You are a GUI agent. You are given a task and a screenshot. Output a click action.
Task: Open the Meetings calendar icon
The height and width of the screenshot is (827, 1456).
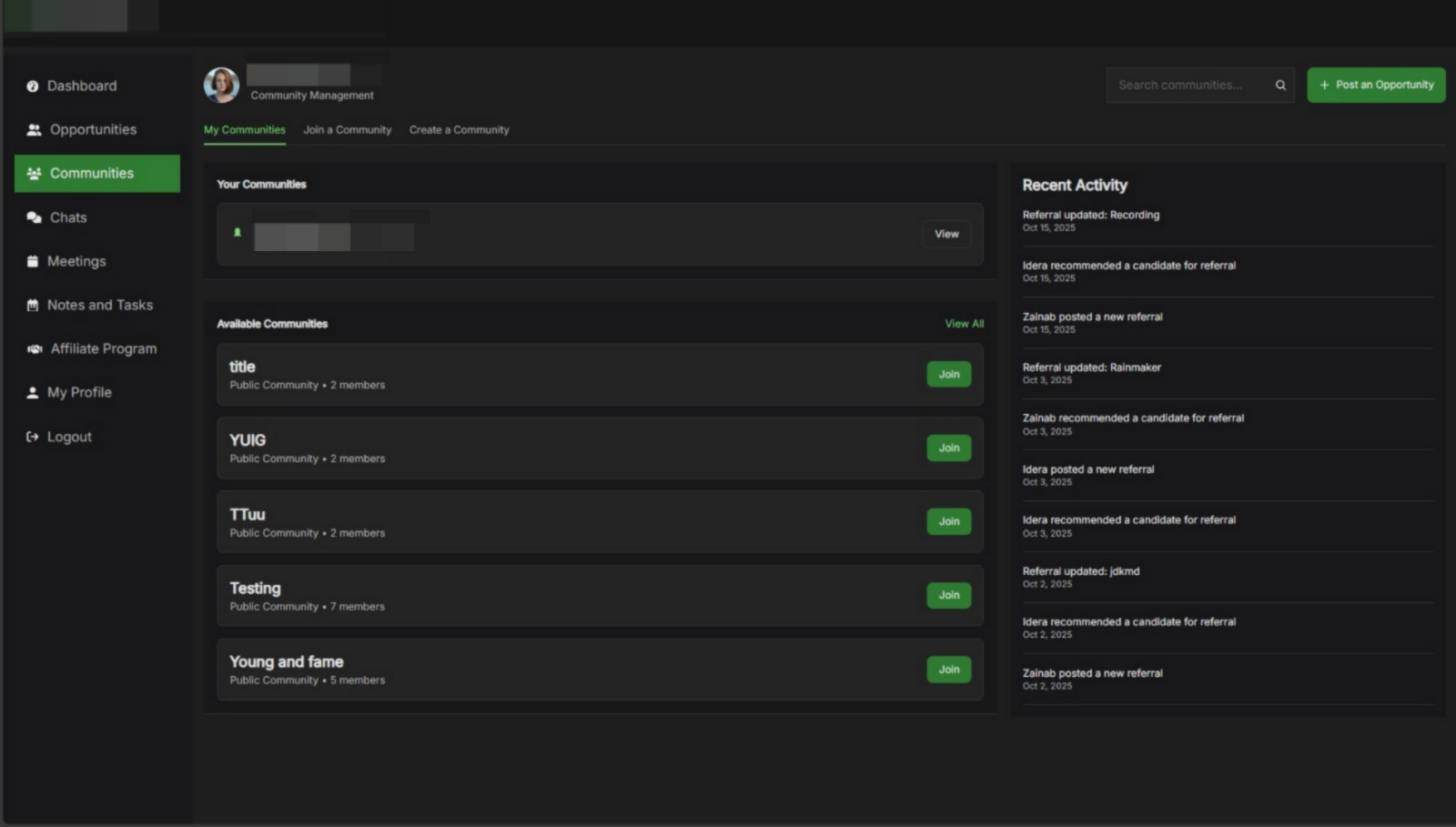click(x=32, y=261)
